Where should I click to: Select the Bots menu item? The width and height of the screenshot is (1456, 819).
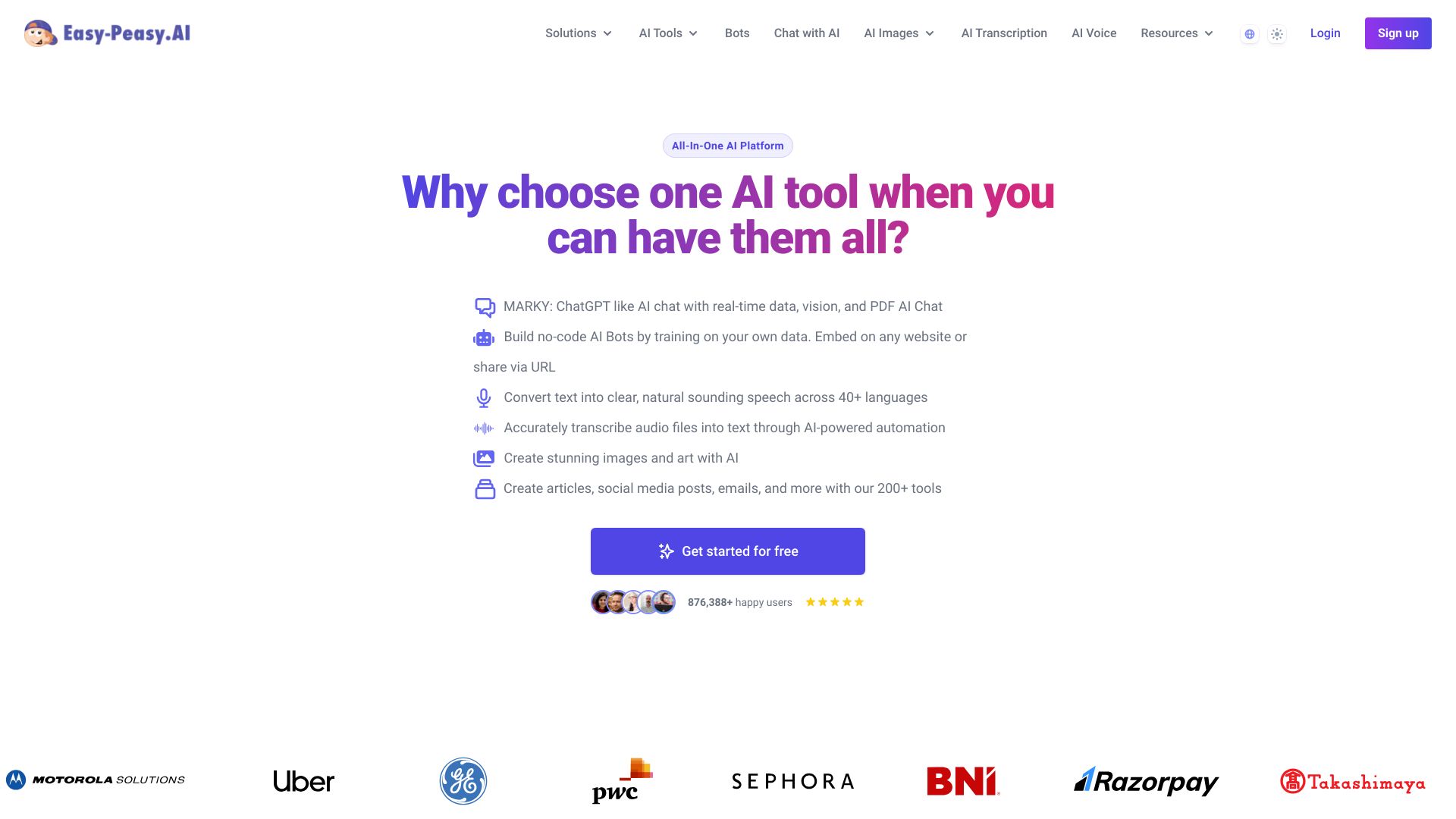pyautogui.click(x=737, y=33)
